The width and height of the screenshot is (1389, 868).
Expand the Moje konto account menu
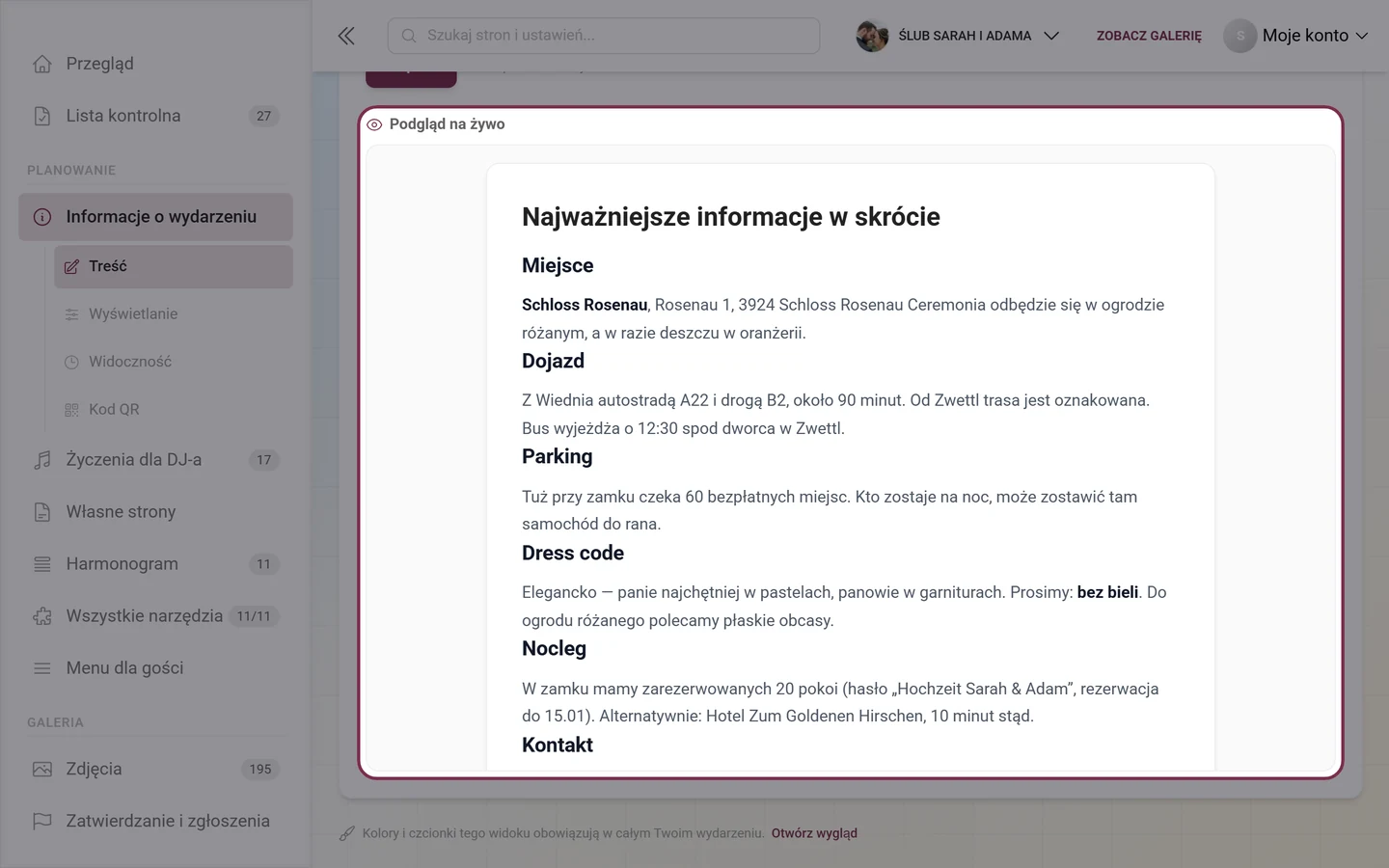(1297, 36)
